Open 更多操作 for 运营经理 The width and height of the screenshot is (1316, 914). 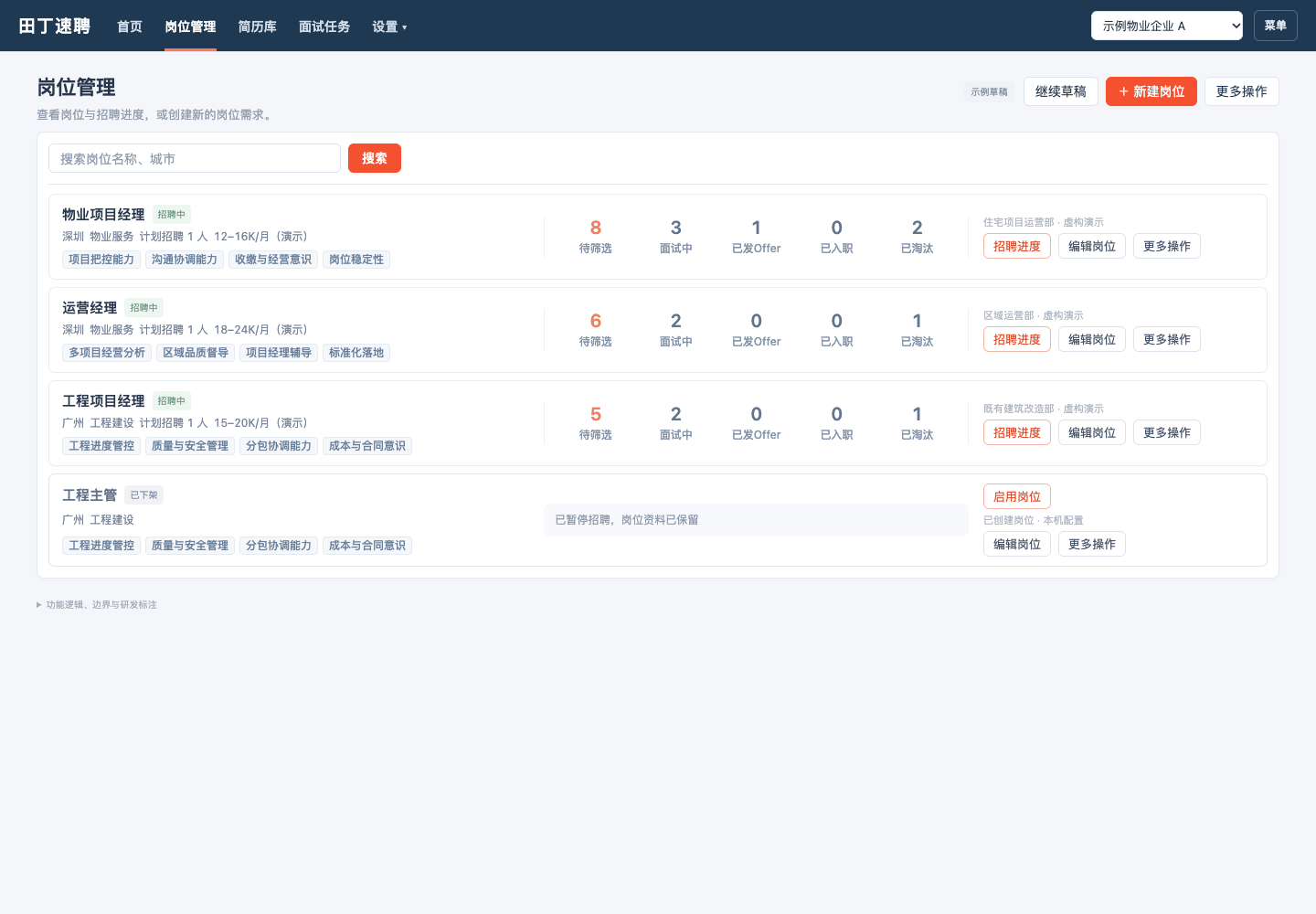[x=1167, y=339]
